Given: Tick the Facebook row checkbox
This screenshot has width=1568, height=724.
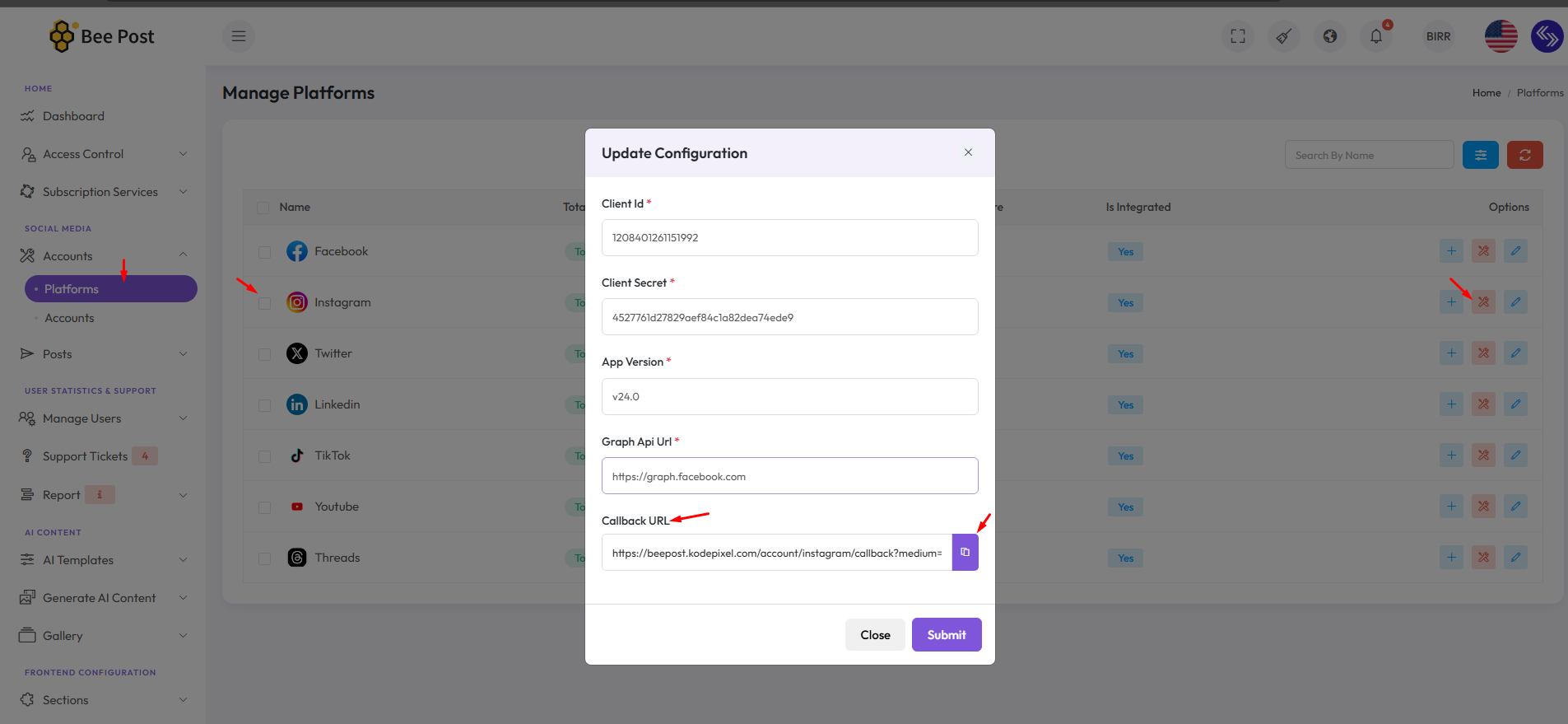Looking at the screenshot, I should (x=264, y=252).
